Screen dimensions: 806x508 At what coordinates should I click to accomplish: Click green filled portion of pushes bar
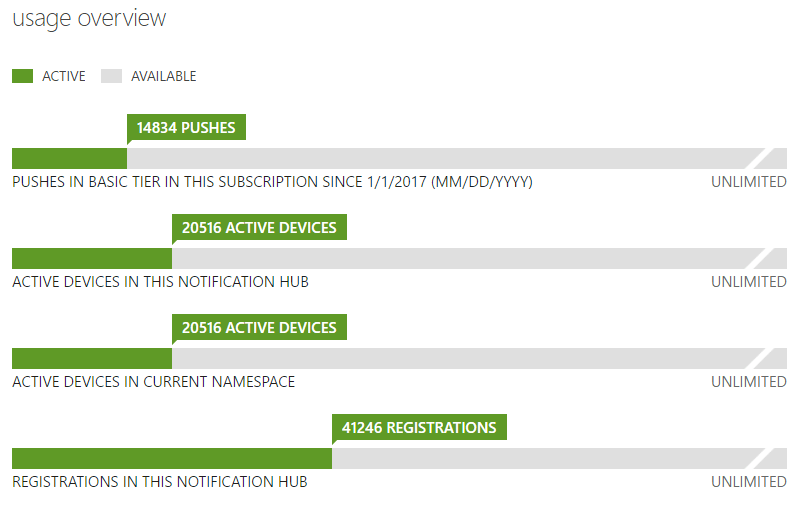coord(69,158)
